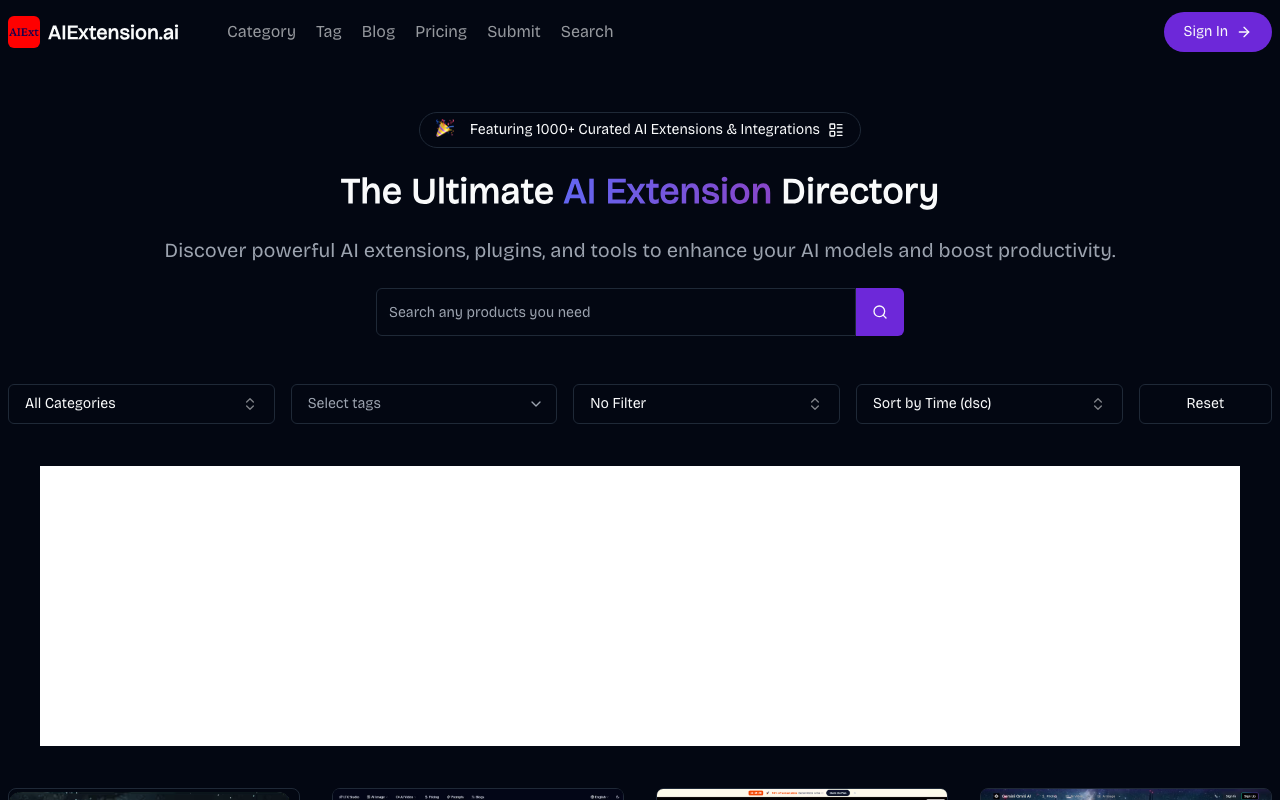Expand the All Categories dropdown
Screen dimensions: 1280x800
click(x=141, y=404)
